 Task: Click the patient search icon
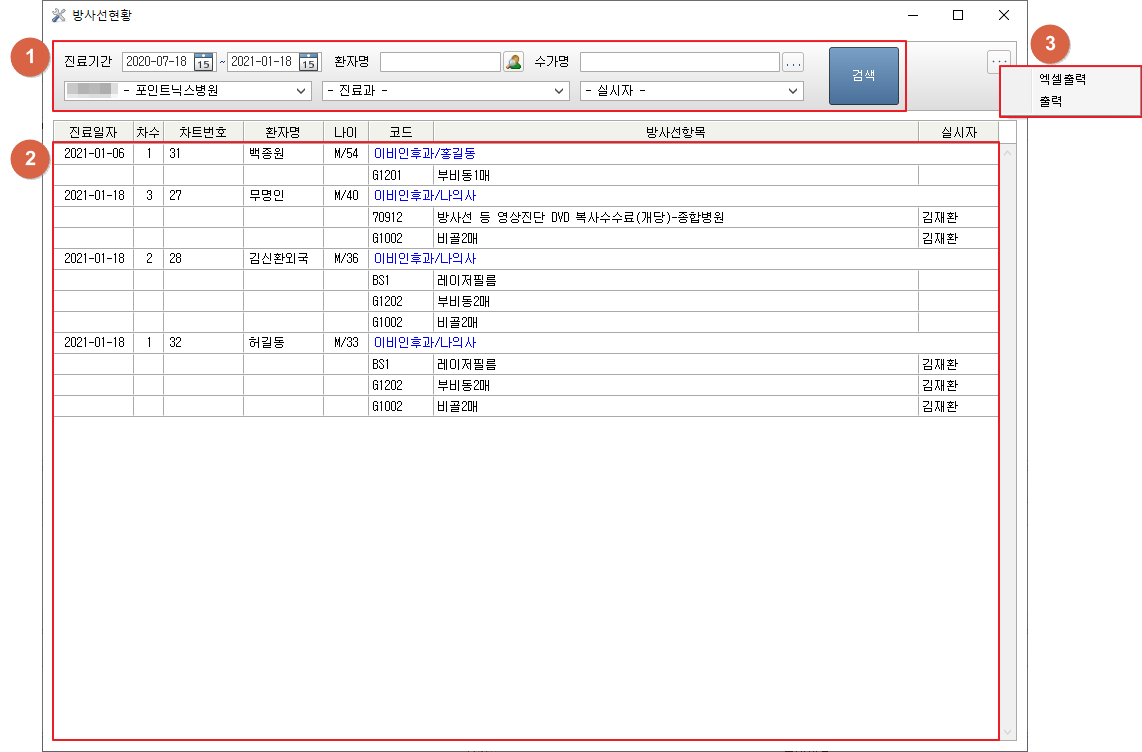tap(513, 62)
